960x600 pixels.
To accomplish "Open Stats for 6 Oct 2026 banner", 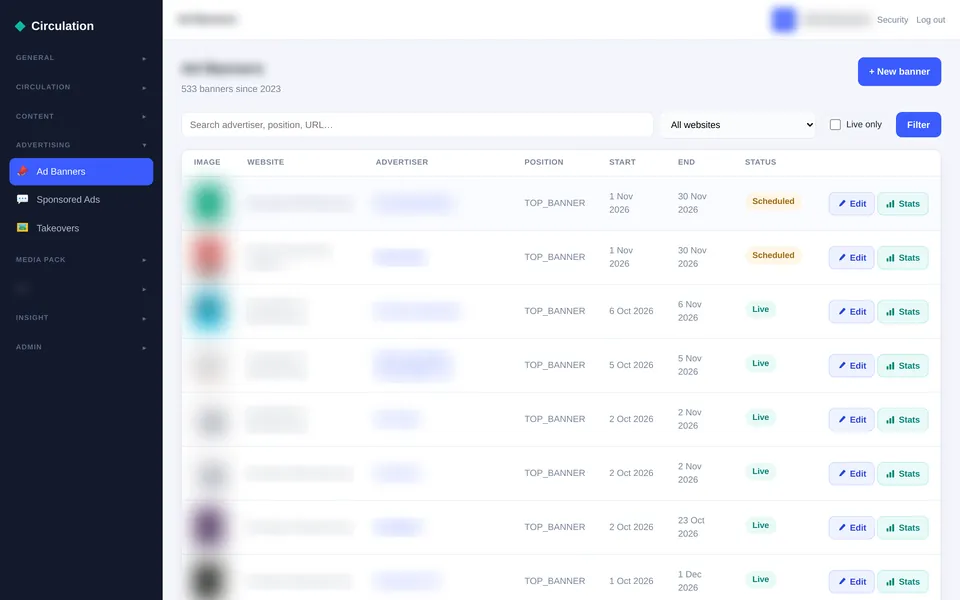I will (x=903, y=312).
